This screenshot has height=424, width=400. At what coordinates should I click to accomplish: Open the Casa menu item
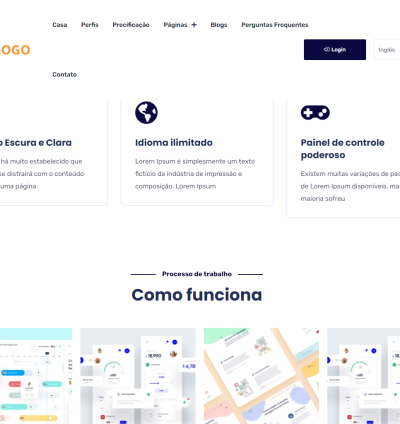click(60, 25)
